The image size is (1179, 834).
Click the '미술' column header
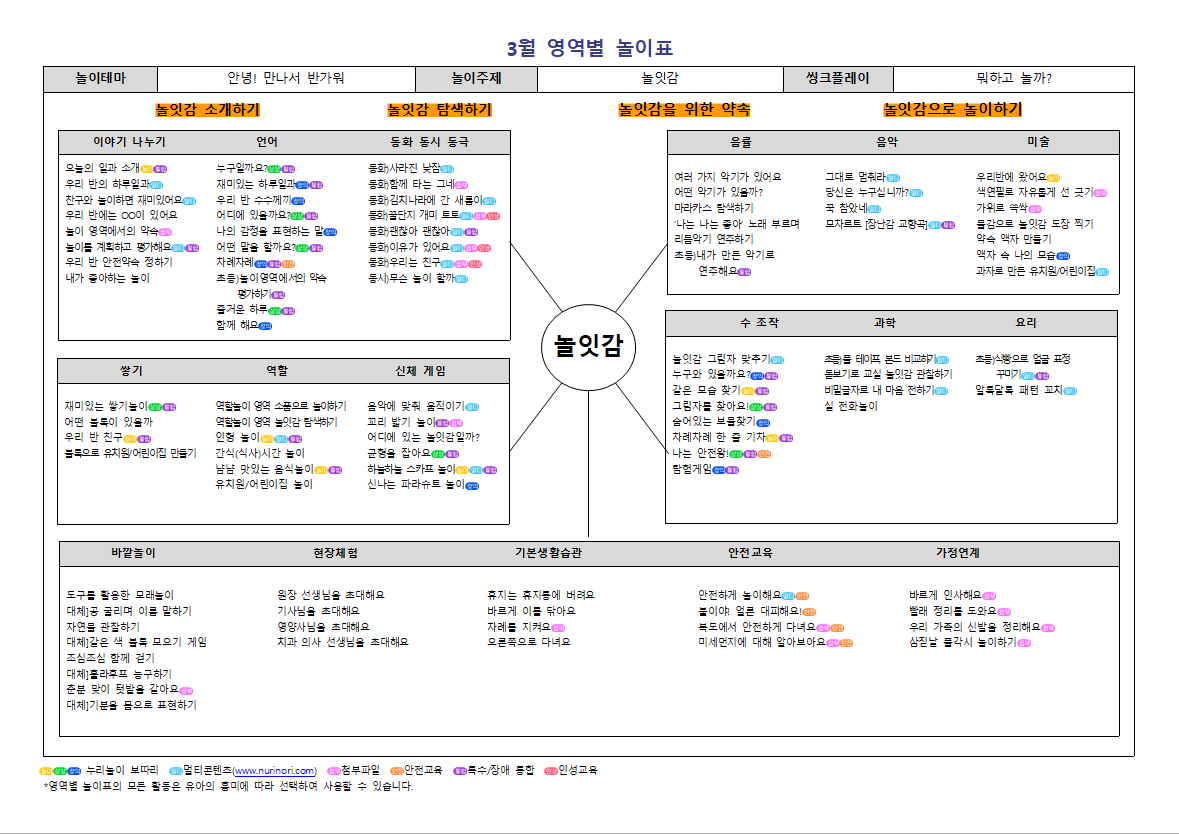1038,142
